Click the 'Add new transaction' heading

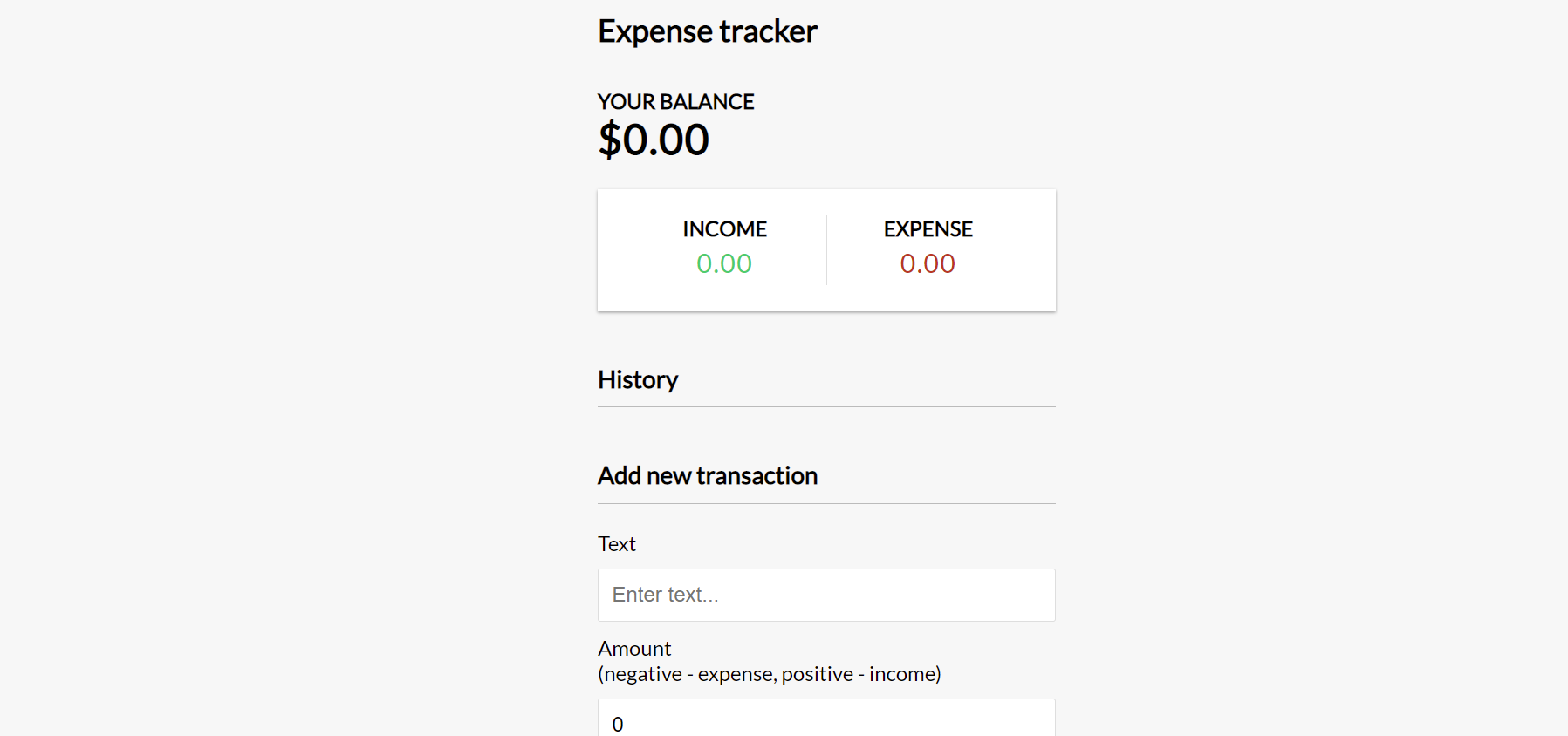[x=707, y=475]
